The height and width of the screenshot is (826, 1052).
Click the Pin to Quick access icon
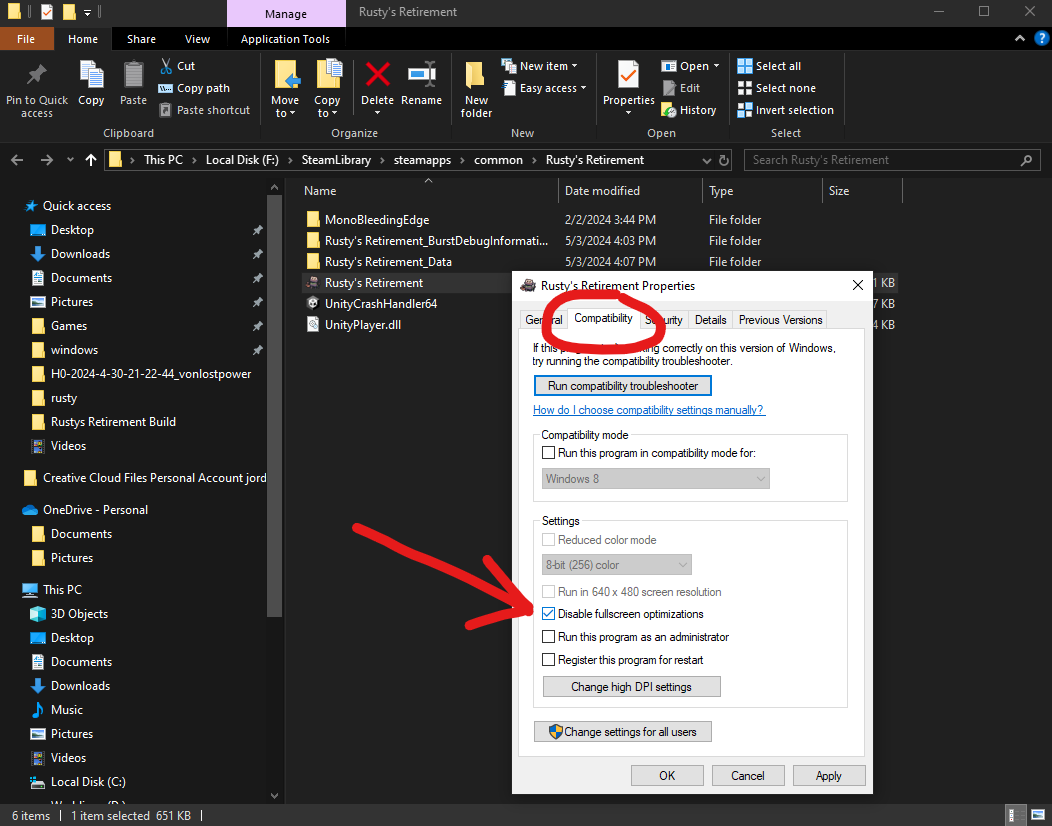coord(36,75)
